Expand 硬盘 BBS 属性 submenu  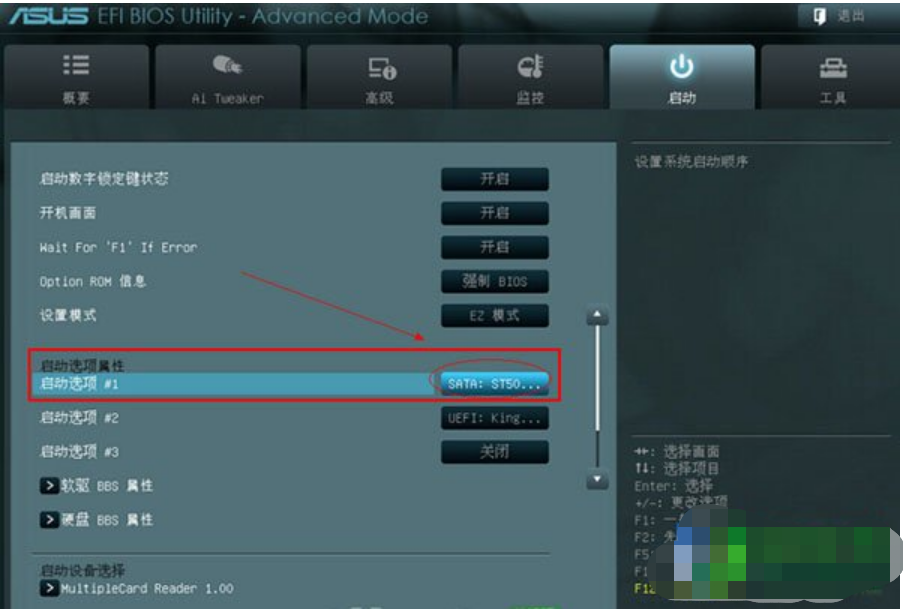(x=96, y=520)
